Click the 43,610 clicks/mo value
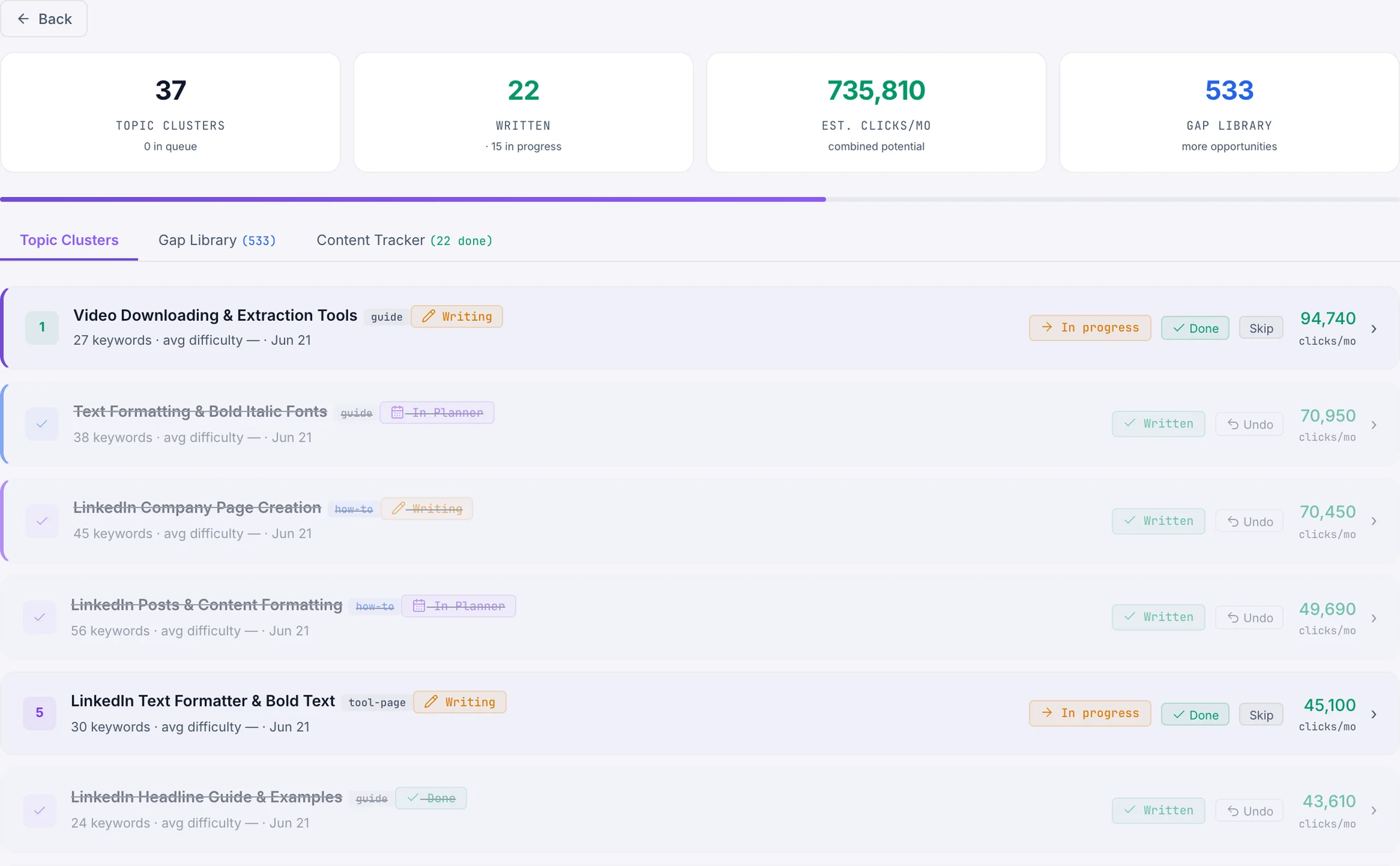Viewport: 1400px width, 866px height. pyautogui.click(x=1329, y=802)
